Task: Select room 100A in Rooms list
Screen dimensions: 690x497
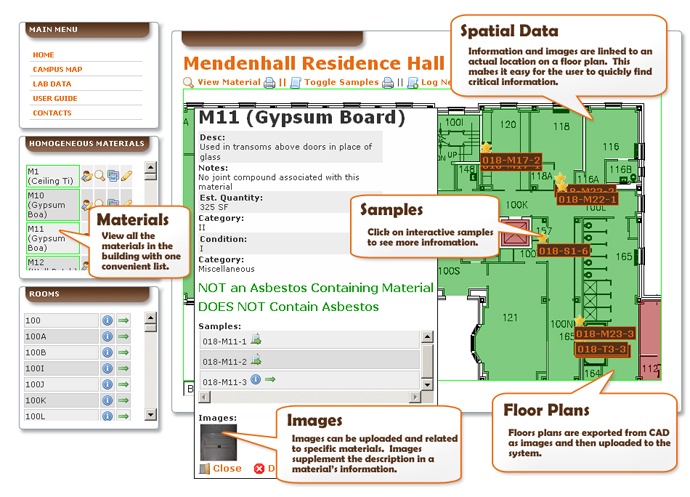Action: 61,336
